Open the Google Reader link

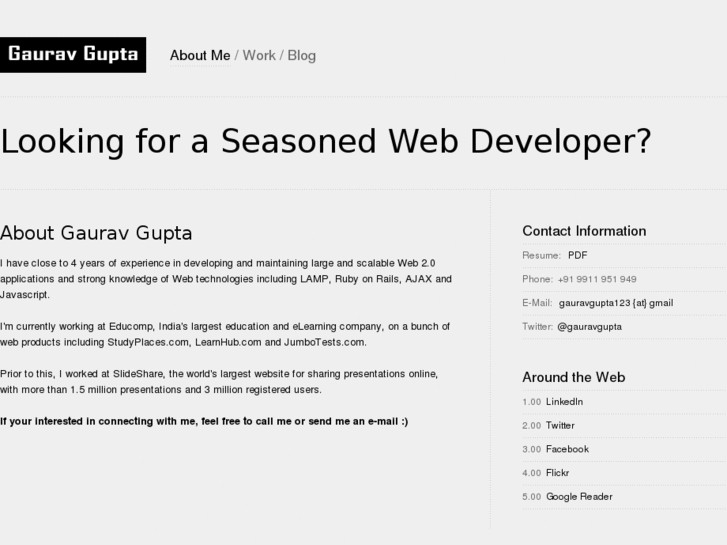coord(579,497)
